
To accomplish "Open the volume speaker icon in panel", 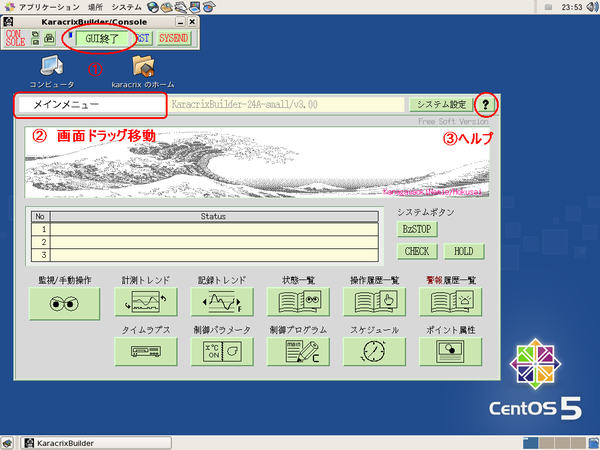I will (592, 7).
